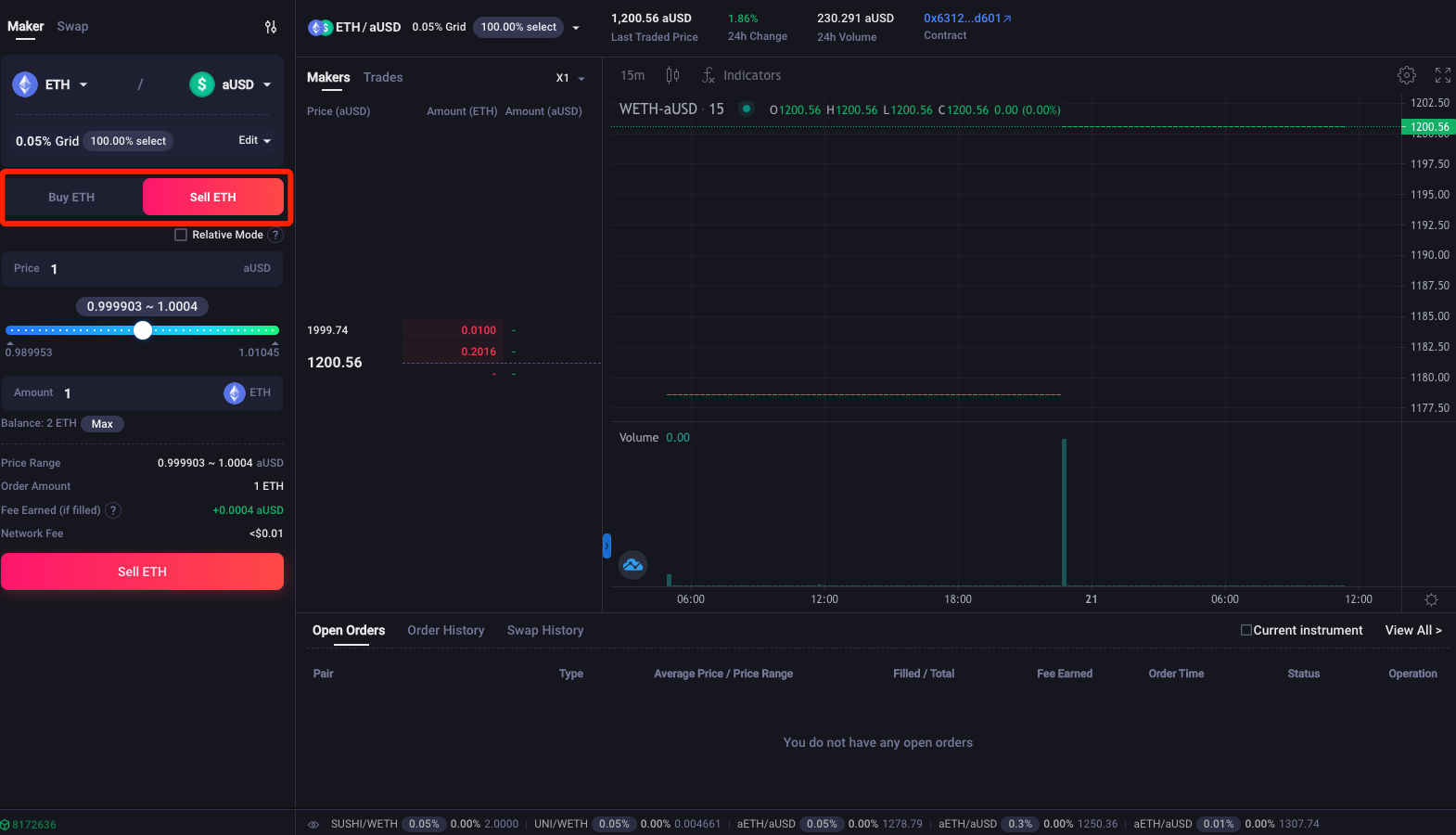Open chart settings gear icon

[1407, 75]
